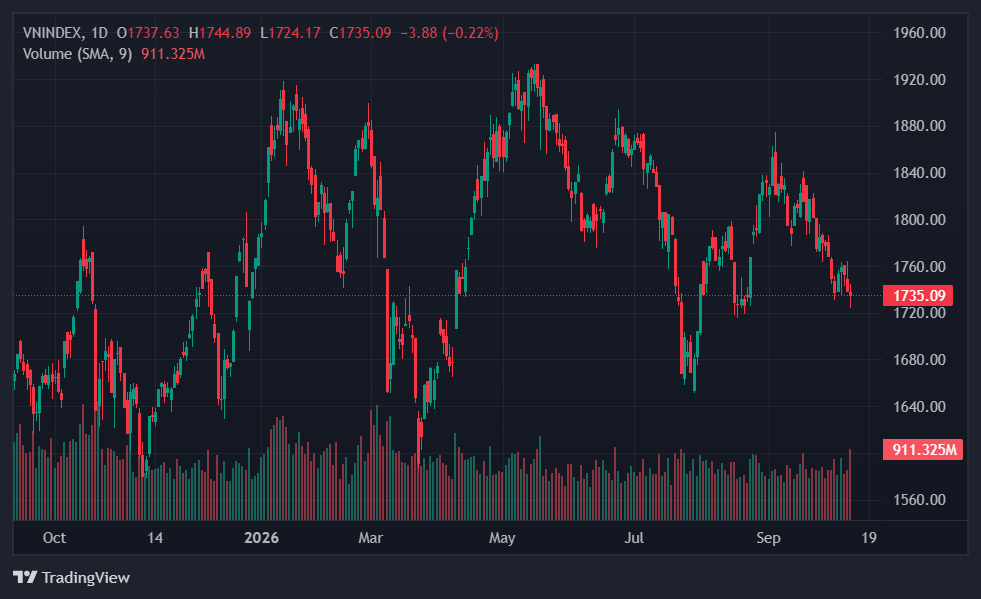Click the change value −3.88 (−0.22%)
981x599 pixels.
(x=449, y=33)
